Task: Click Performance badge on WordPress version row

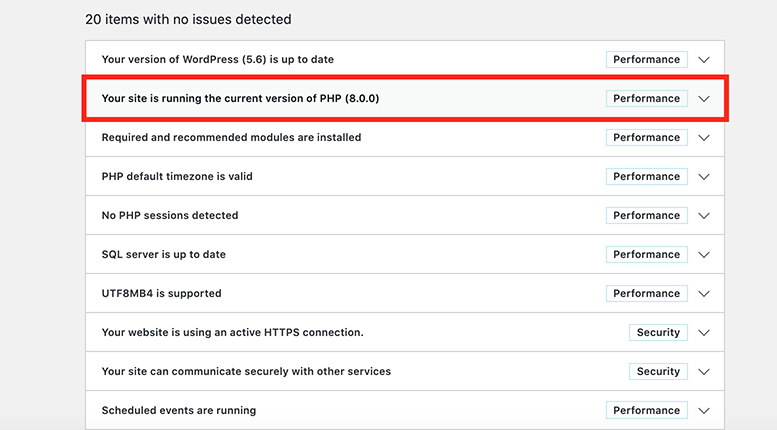Action: pos(646,60)
